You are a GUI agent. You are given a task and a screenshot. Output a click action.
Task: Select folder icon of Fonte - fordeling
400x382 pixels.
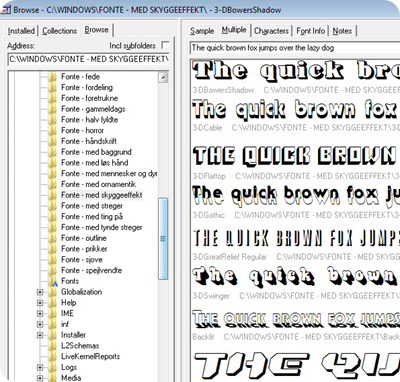(52, 87)
